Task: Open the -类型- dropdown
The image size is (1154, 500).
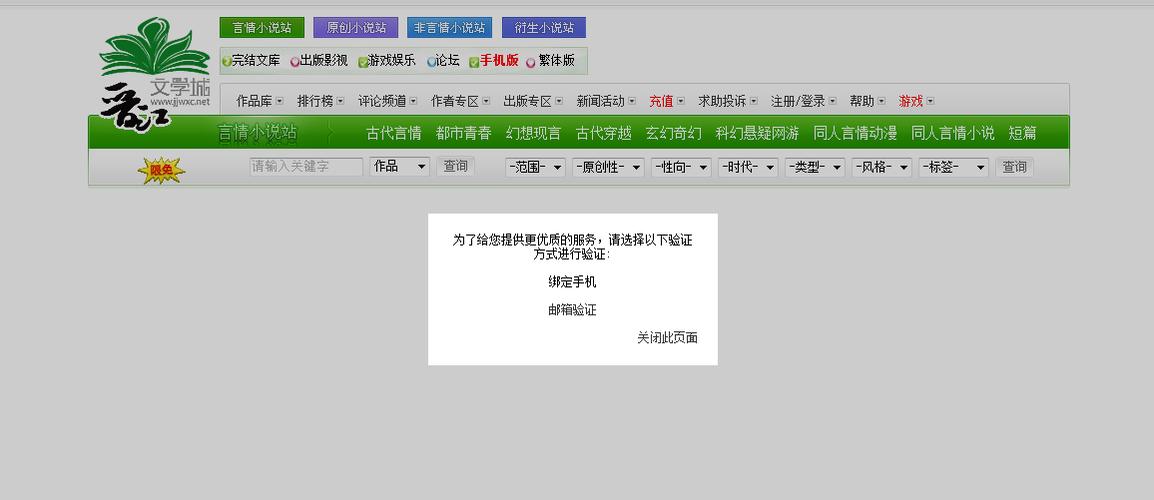Action: [x=815, y=168]
